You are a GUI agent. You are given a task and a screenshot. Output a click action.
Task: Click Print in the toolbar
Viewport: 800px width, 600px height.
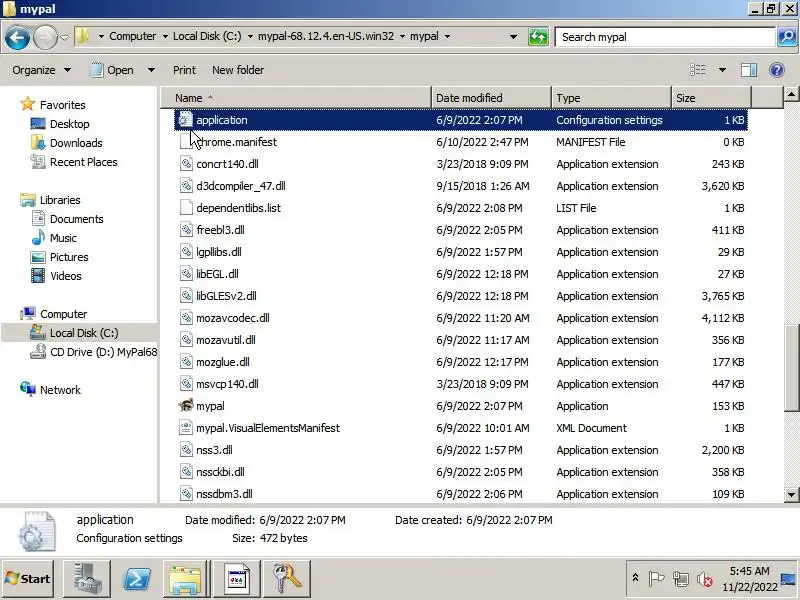184,70
